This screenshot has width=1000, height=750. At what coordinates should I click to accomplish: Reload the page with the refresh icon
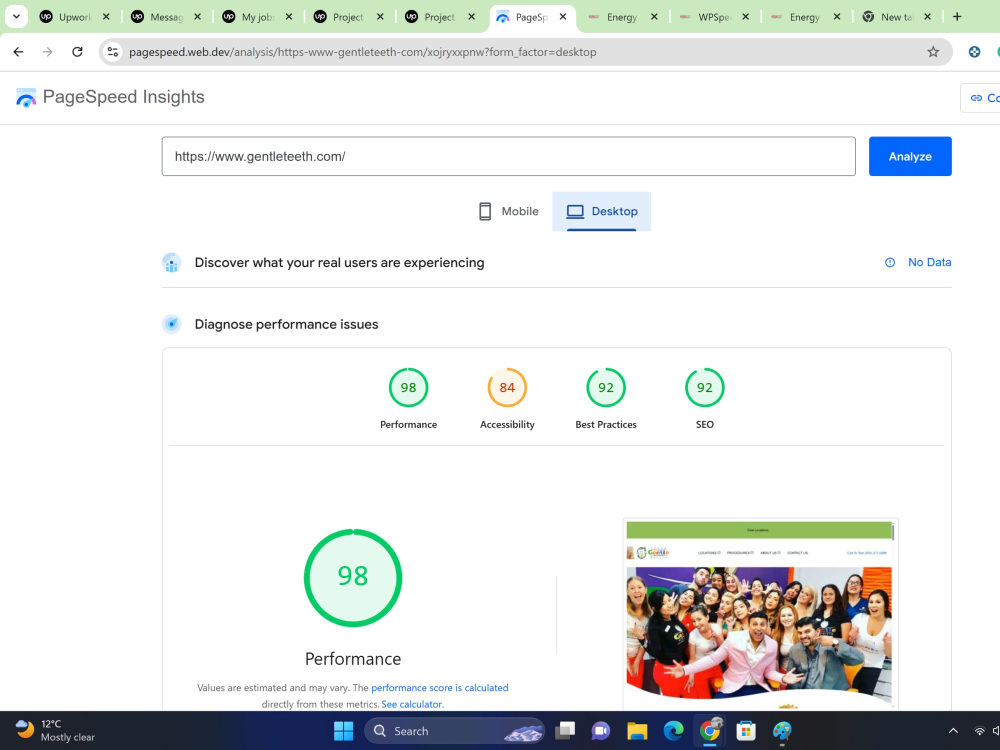[x=77, y=52]
